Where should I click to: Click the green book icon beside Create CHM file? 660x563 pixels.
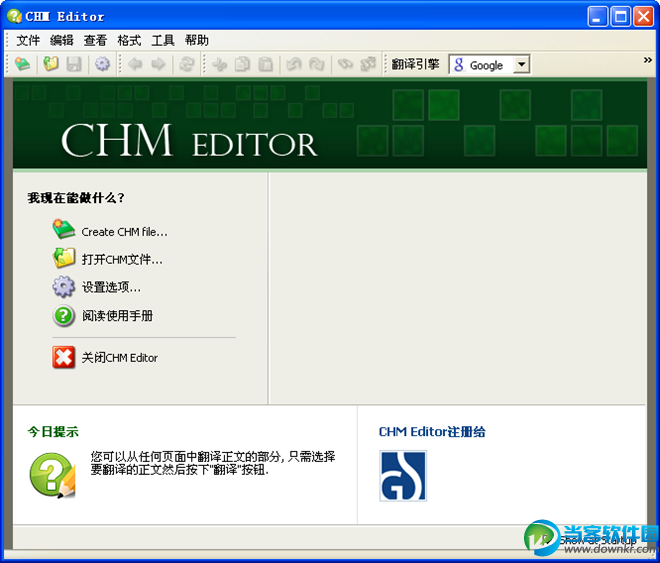(x=64, y=230)
